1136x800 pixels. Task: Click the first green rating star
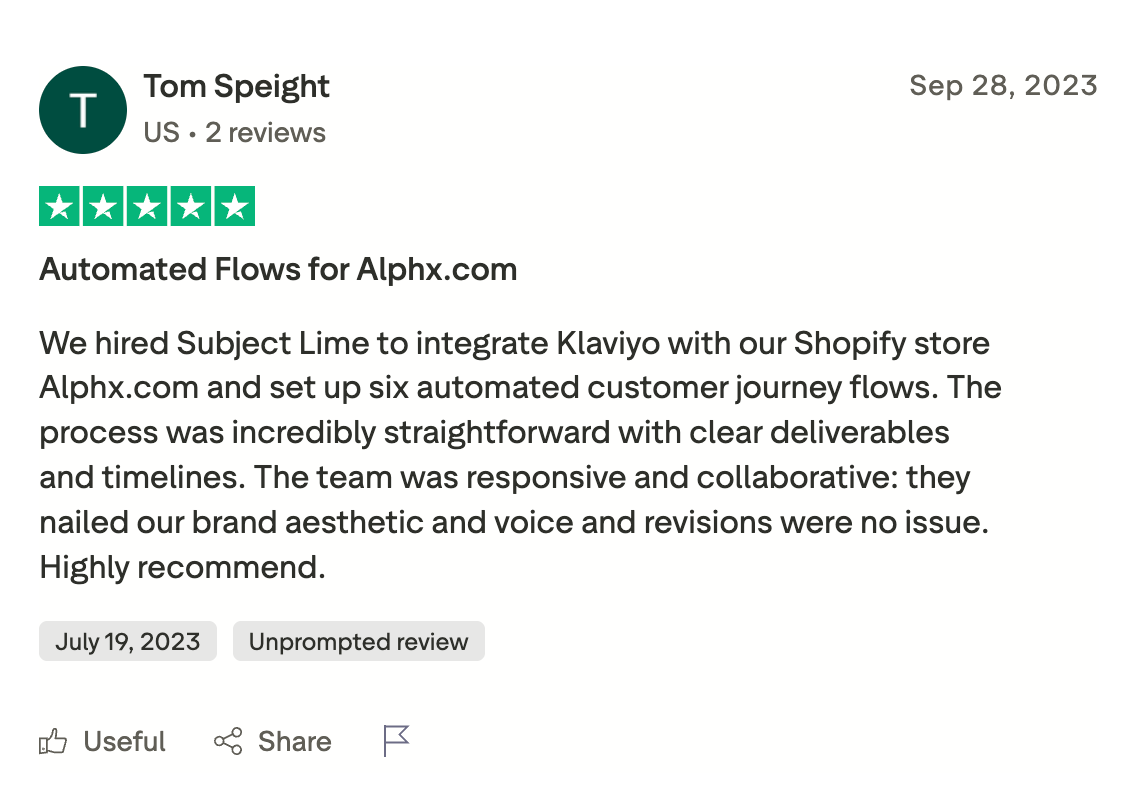(x=61, y=207)
